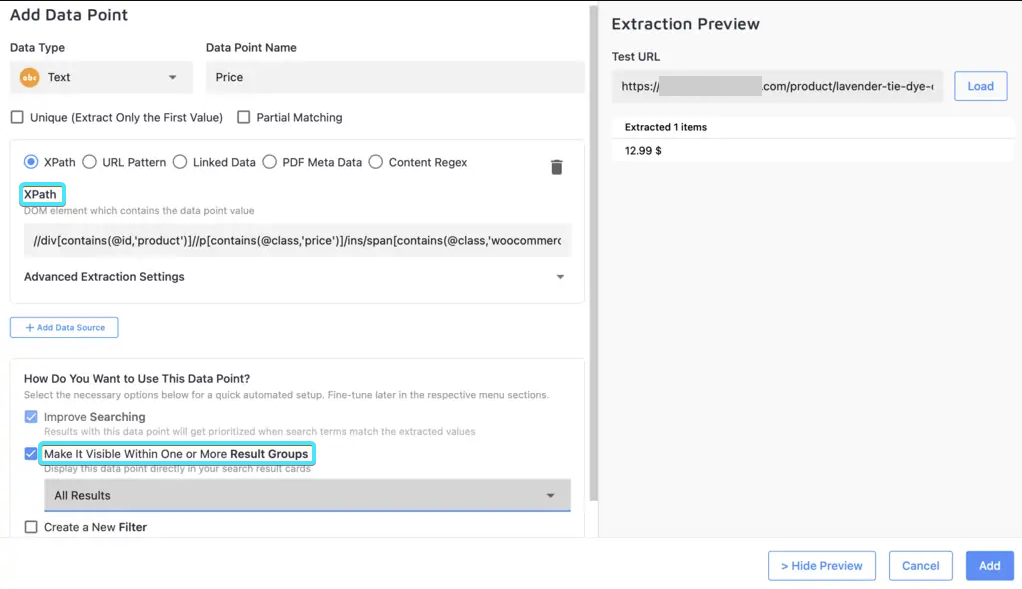Edit the Data Point Name field

pyautogui.click(x=394, y=77)
